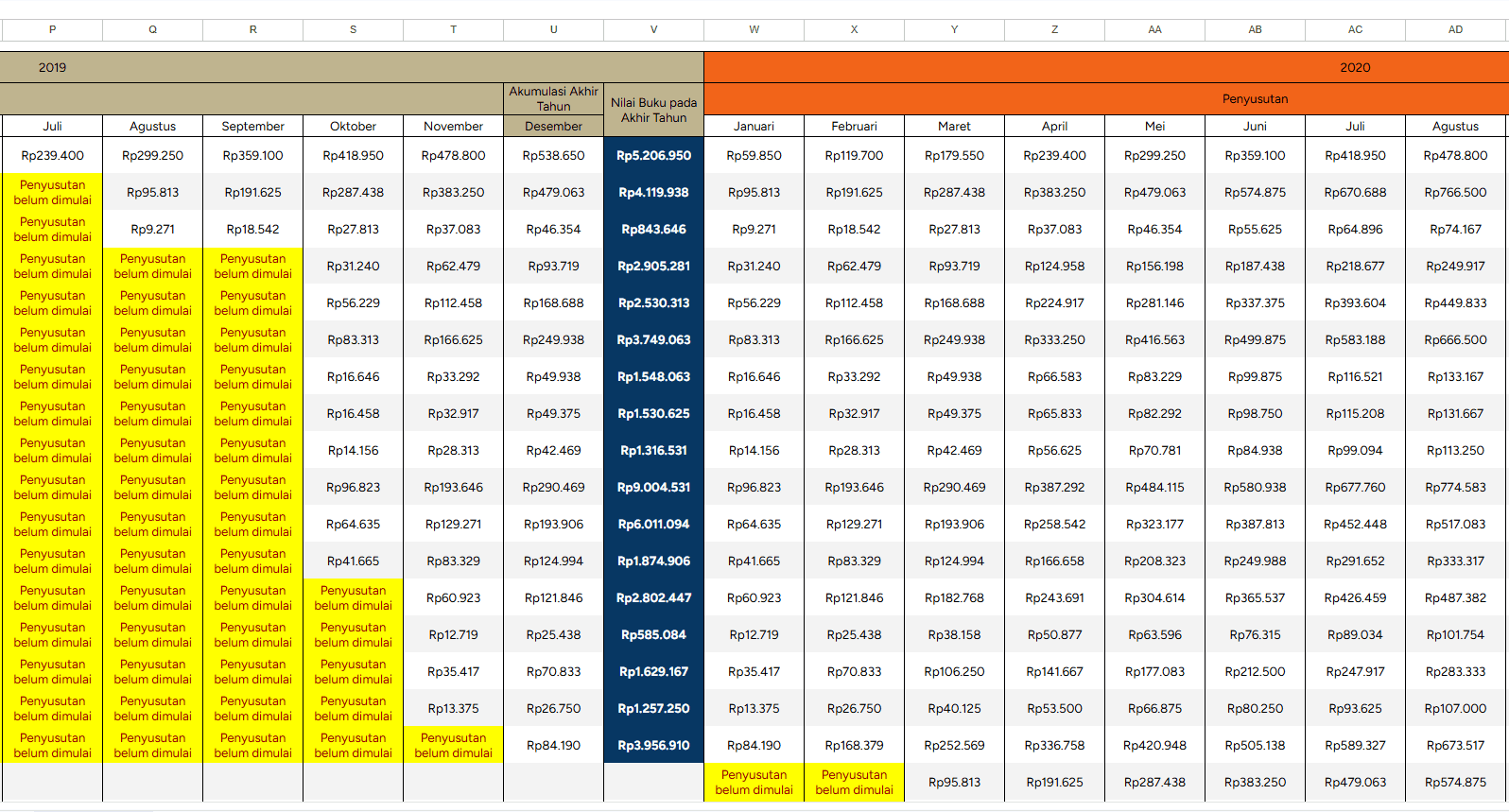Select the Rp585.084 book value cell
1509x812 pixels.
[x=653, y=634]
